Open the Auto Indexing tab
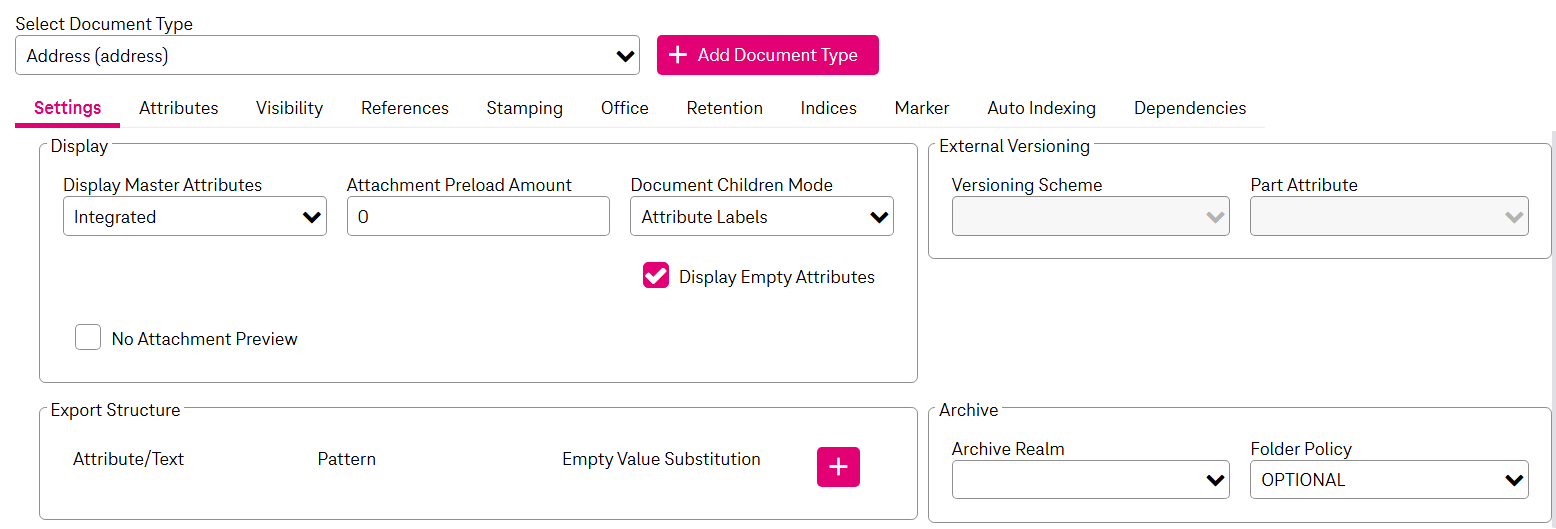Image resolution: width=1556 pixels, height=529 pixels. pyautogui.click(x=1041, y=108)
